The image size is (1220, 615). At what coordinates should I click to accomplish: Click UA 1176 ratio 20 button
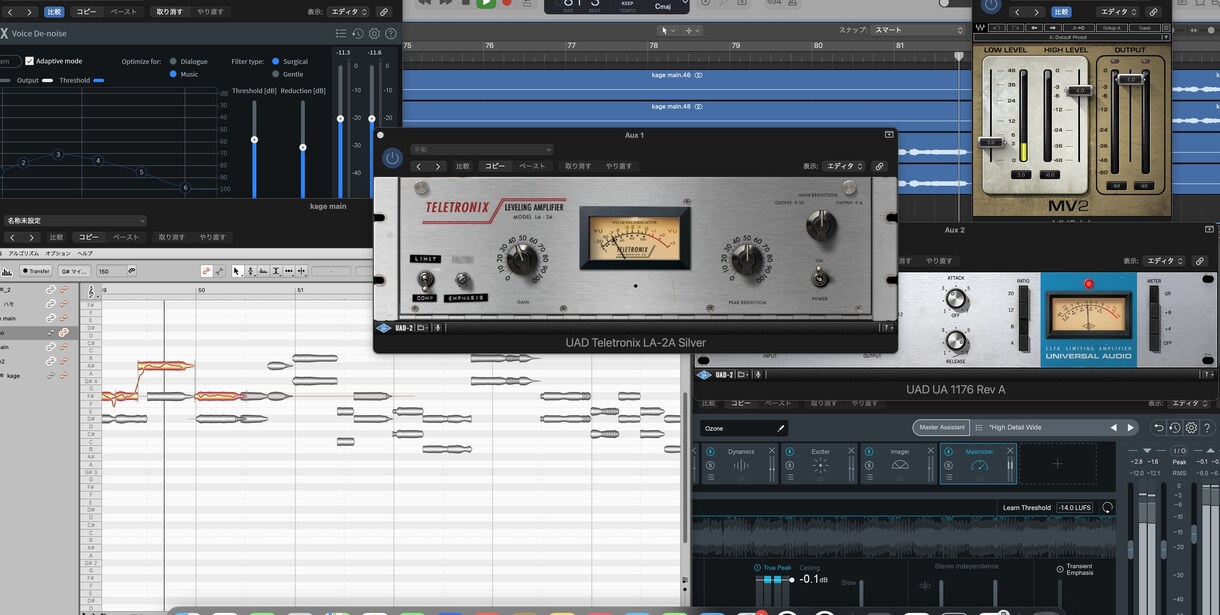[1024, 295]
